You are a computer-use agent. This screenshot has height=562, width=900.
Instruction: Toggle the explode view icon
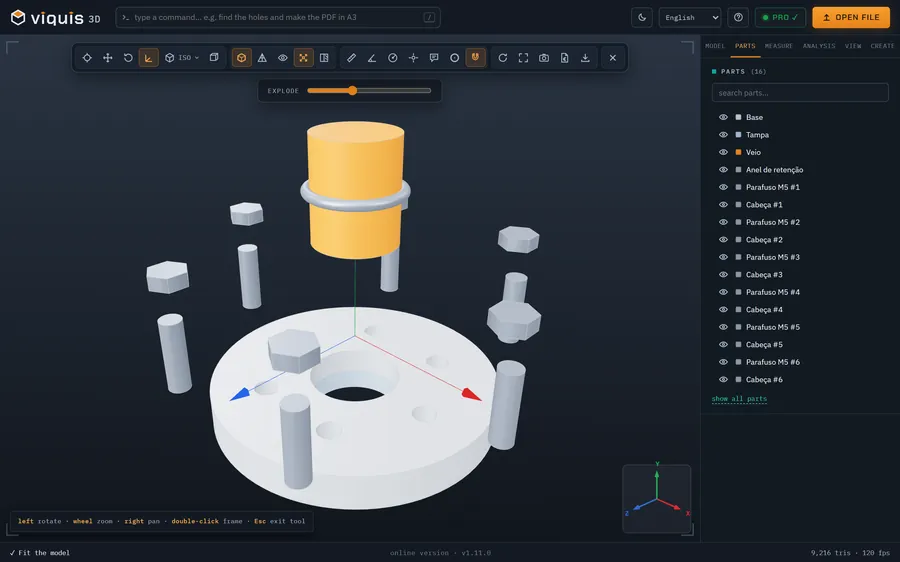click(x=304, y=58)
